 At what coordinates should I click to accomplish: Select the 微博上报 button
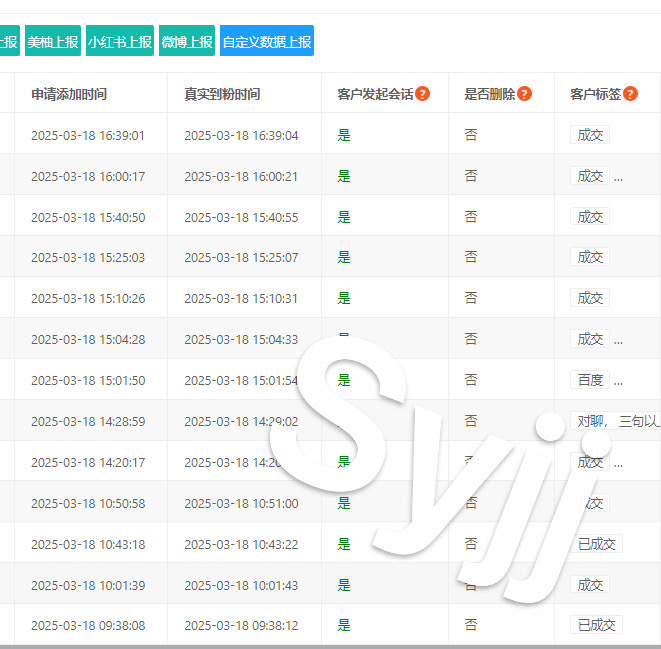[x=187, y=41]
